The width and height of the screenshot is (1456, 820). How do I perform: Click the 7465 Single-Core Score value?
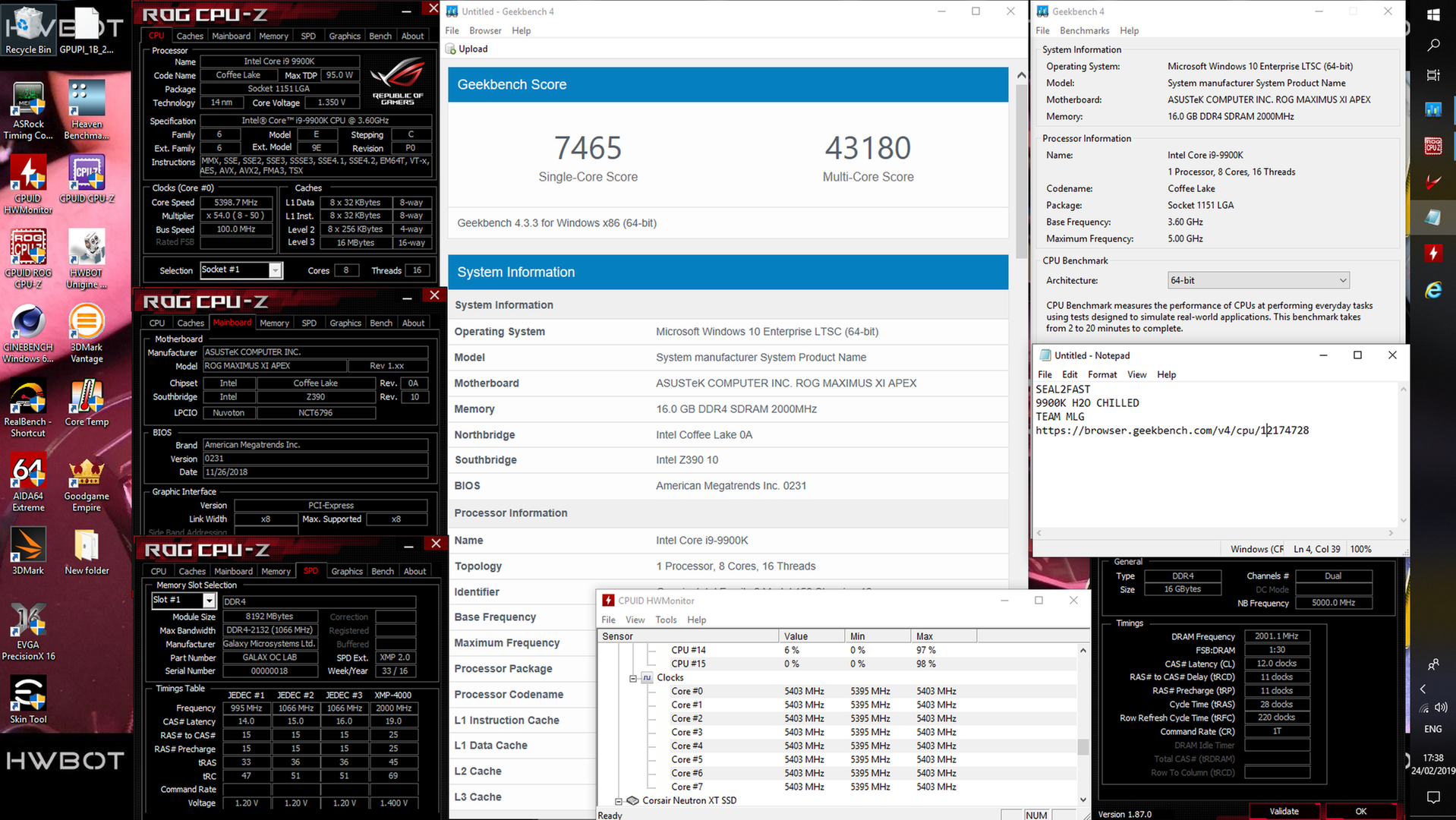pyautogui.click(x=588, y=148)
